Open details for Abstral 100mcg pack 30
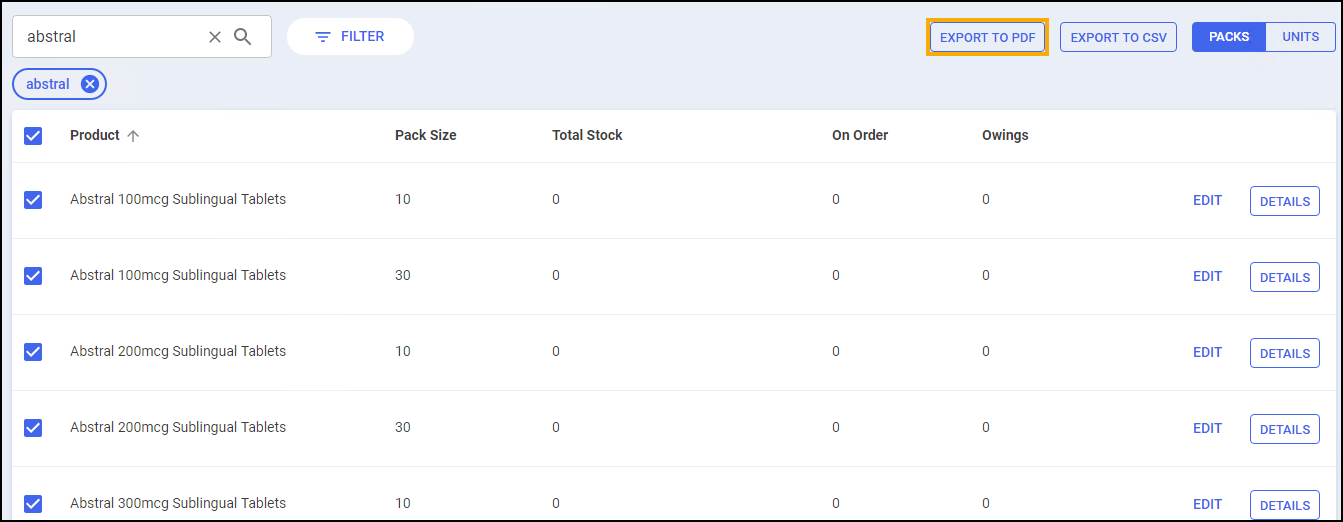The width and height of the screenshot is (1343, 522). coord(1284,277)
